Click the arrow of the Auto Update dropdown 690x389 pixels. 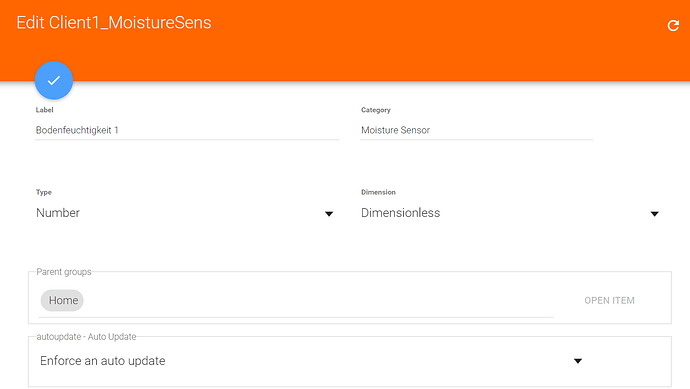578,361
